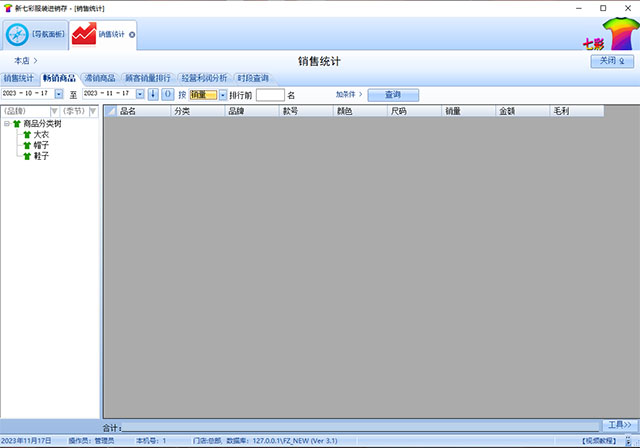
Task: Open the start date dropdown
Action: point(59,94)
